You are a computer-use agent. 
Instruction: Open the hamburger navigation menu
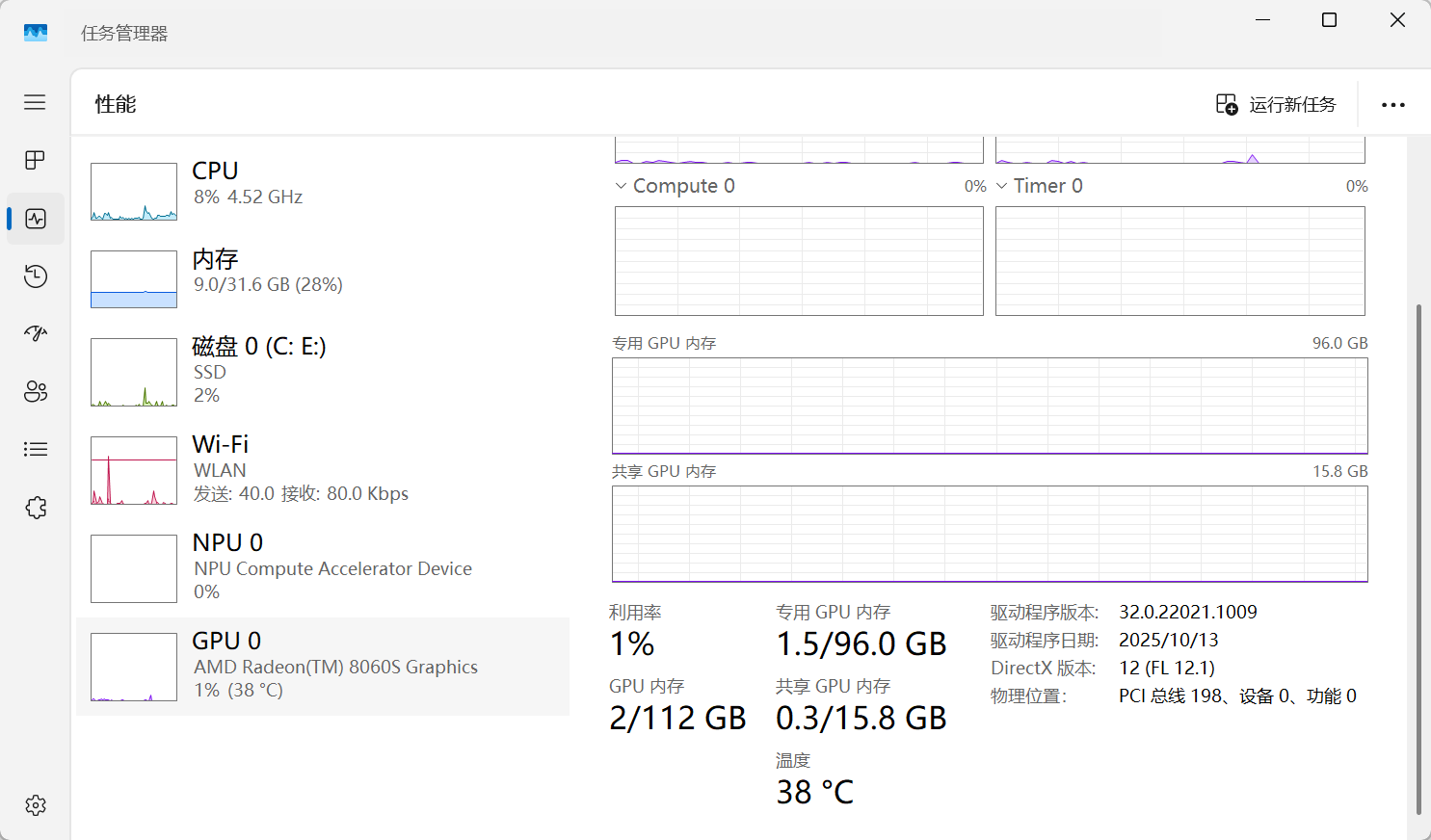35,102
